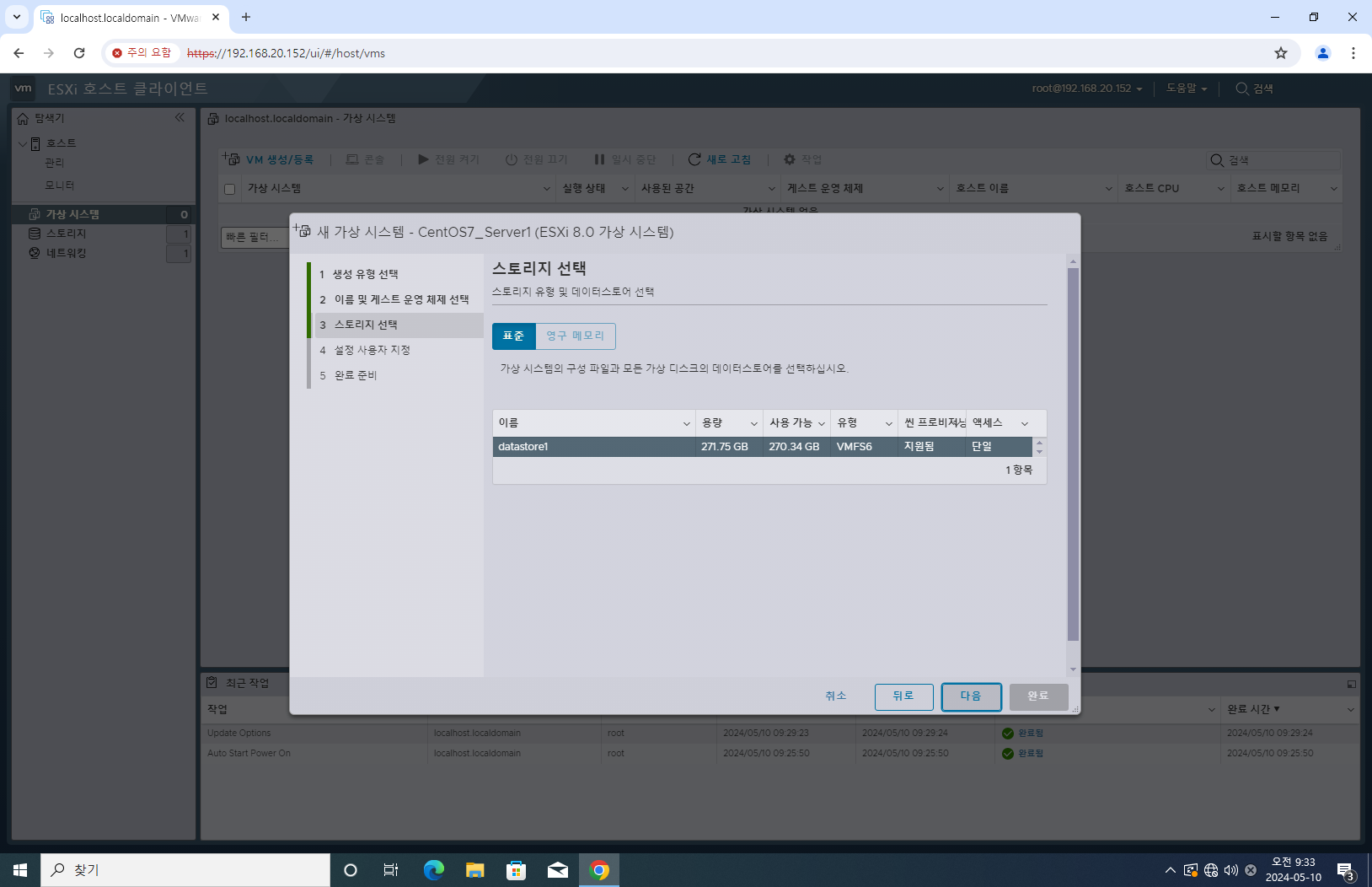Click the 주의 요함 security warning chip
The width and height of the screenshot is (1372, 887).
[142, 53]
